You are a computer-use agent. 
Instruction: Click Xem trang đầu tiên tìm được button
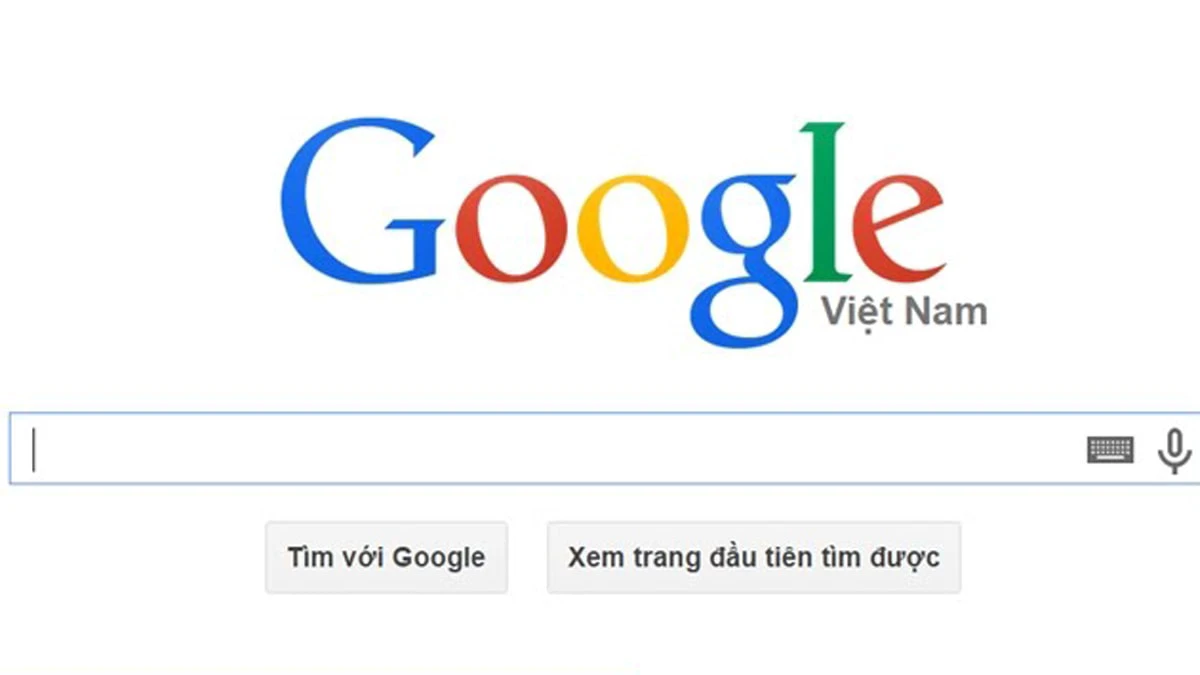tap(754, 557)
